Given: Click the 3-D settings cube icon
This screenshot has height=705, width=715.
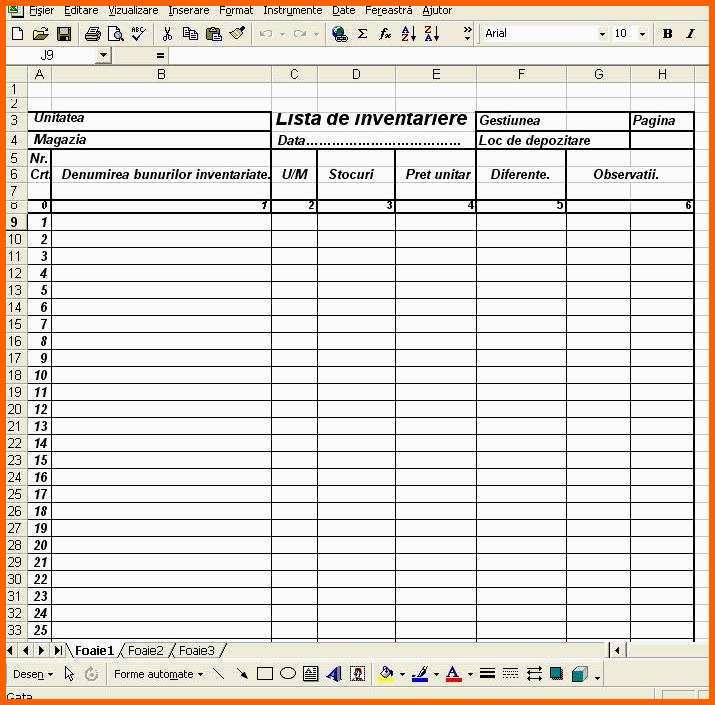Looking at the screenshot, I should 580,674.
